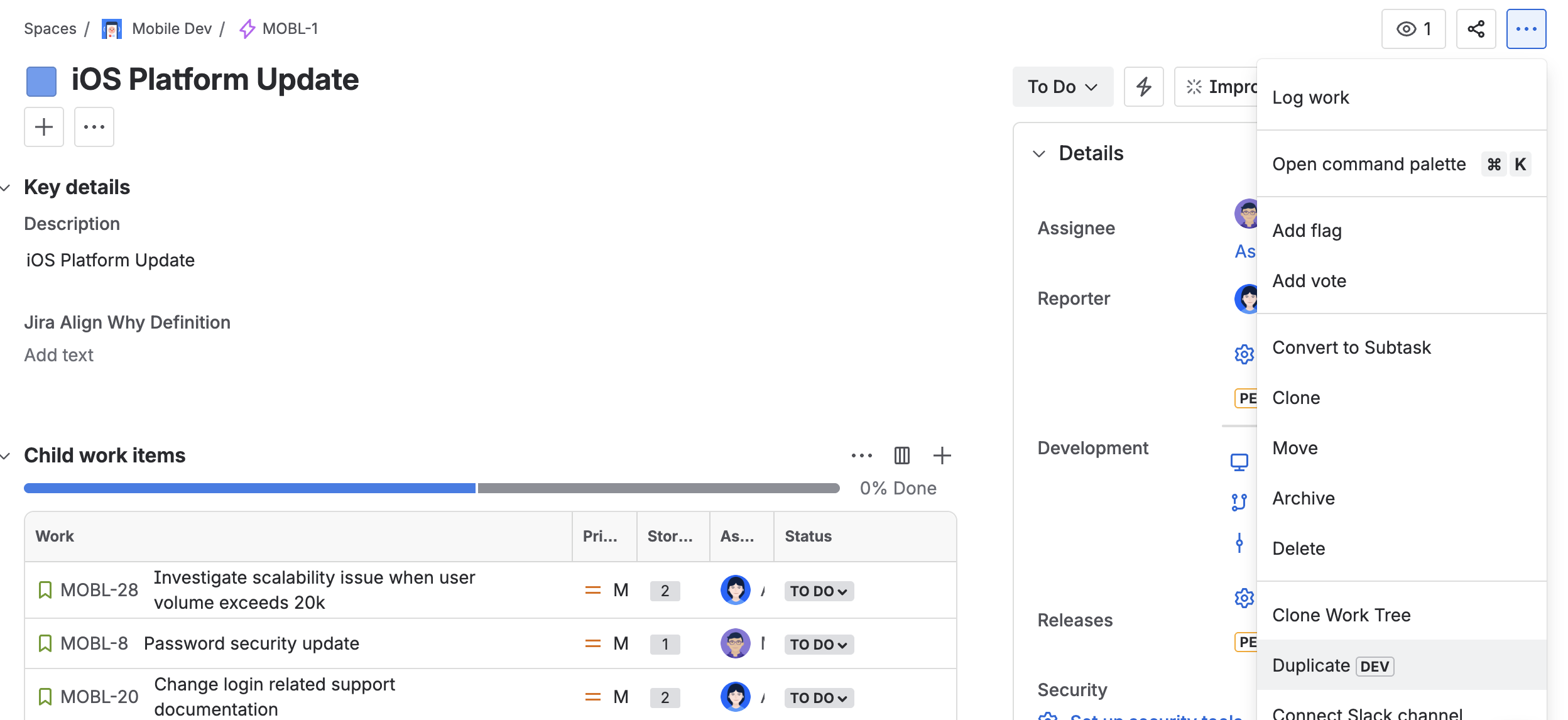Click Add text under Jira Align Why Definition

pyautogui.click(x=59, y=355)
